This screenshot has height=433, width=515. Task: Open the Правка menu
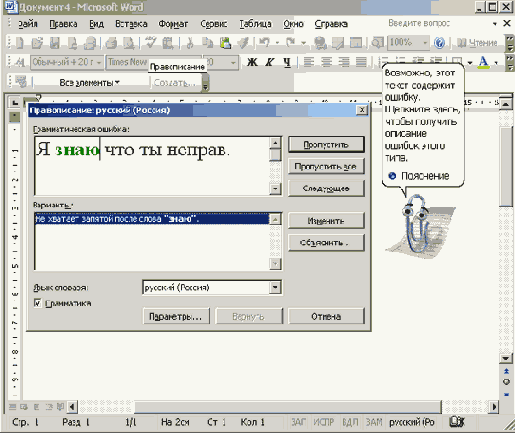click(63, 24)
